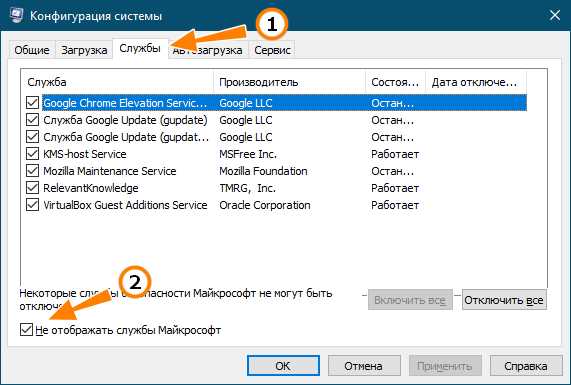Open the Загрузка tab
The height and width of the screenshot is (385, 571).
click(x=84, y=50)
